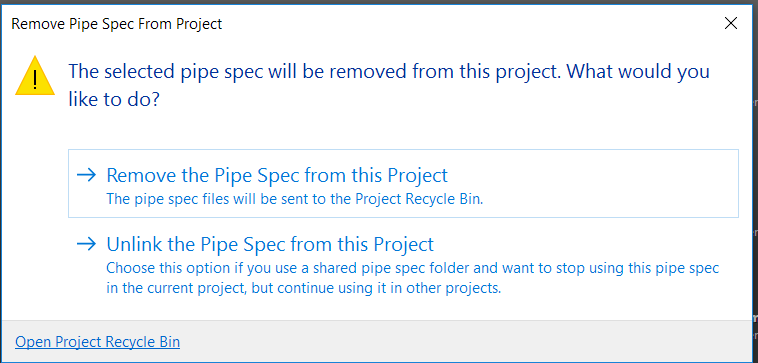Screen dimensions: 758x363
Task: Choose Remove the Pipe Spec from this Project
Action: pyautogui.click(x=403, y=184)
